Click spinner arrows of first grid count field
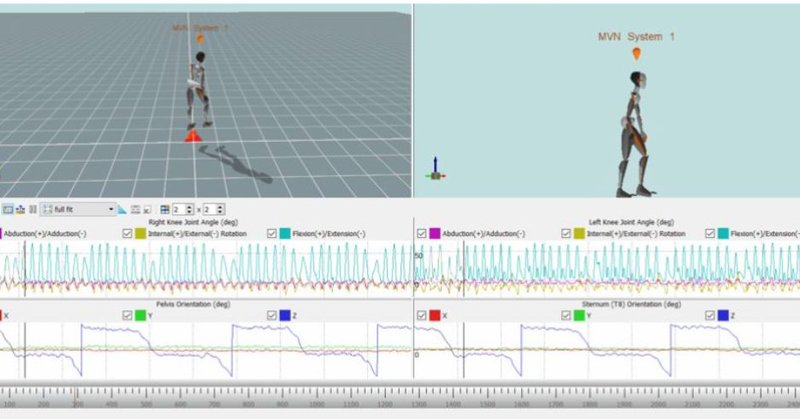Image resolution: width=800 pixels, height=419 pixels. click(x=189, y=209)
